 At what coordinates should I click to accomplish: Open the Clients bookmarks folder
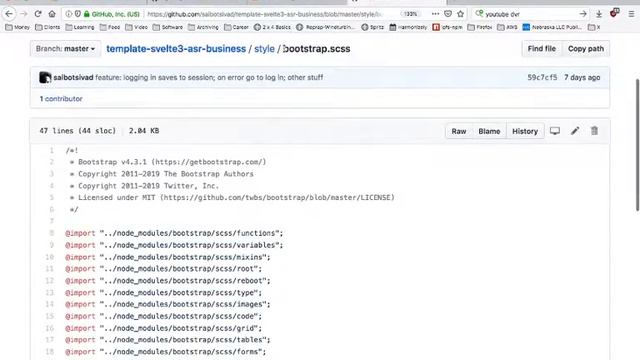[x=47, y=27]
